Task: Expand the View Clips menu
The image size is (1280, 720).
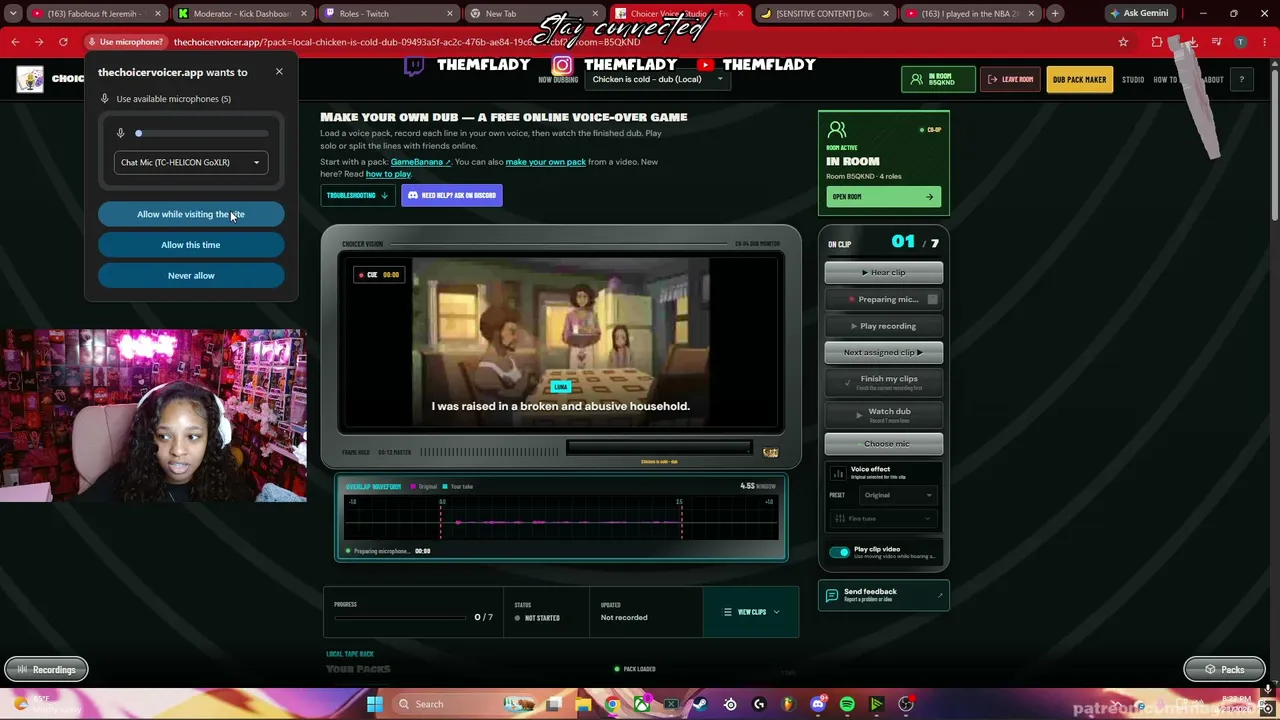Action: click(751, 612)
